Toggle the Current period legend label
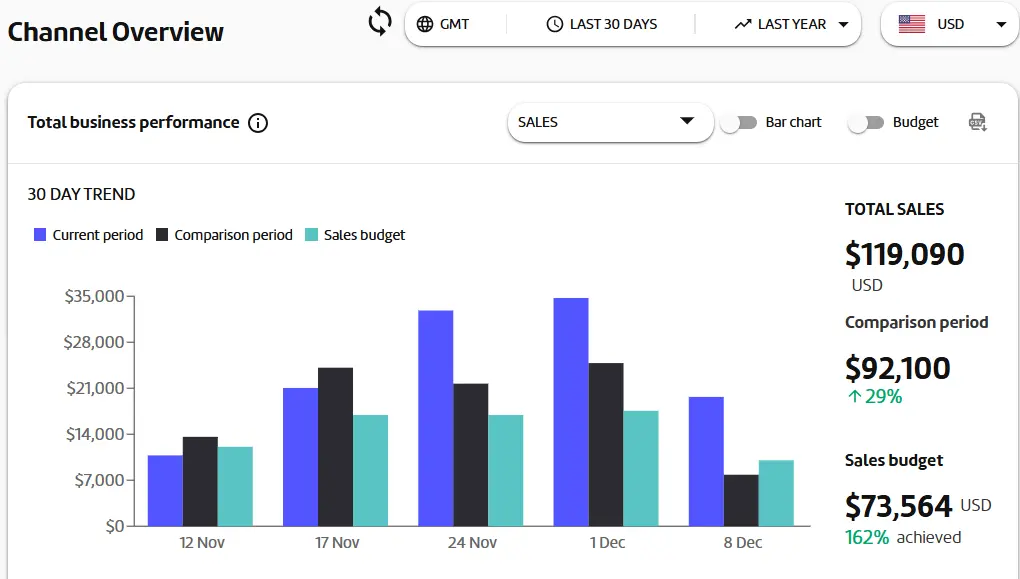1020x579 pixels. coord(98,235)
